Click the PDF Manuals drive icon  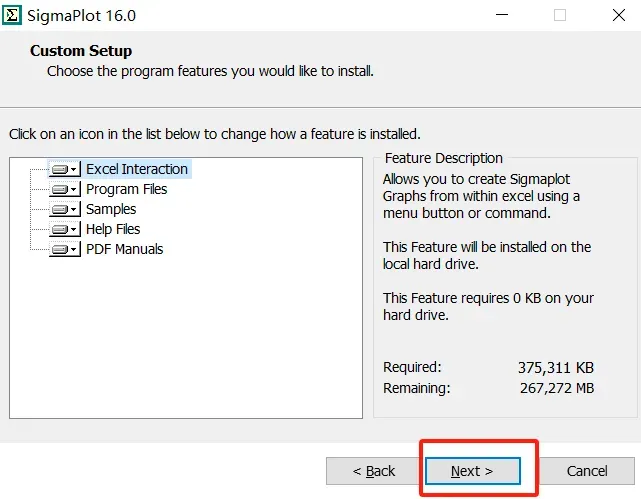coord(60,249)
